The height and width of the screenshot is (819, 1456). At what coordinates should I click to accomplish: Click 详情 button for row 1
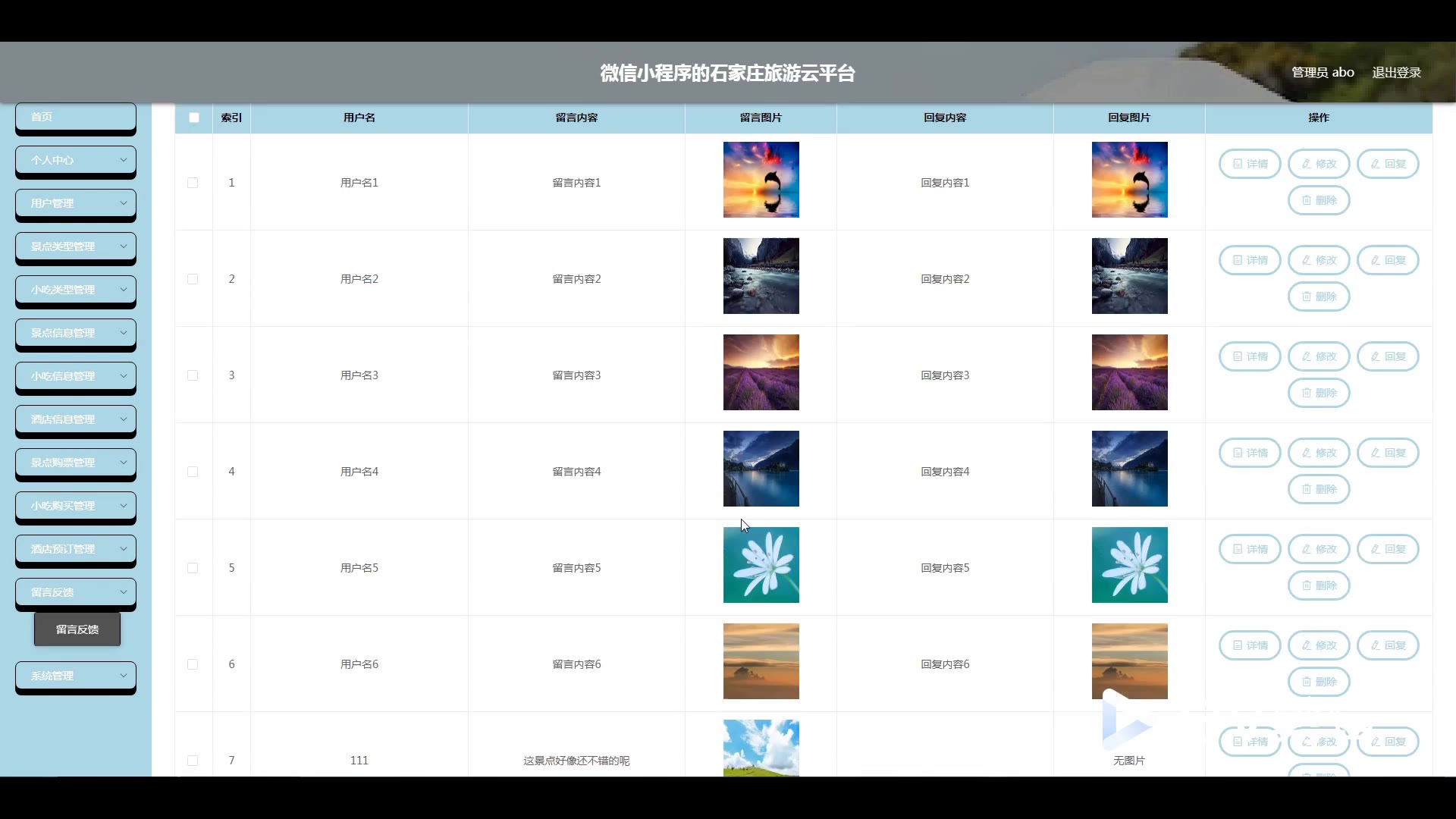[1249, 164]
